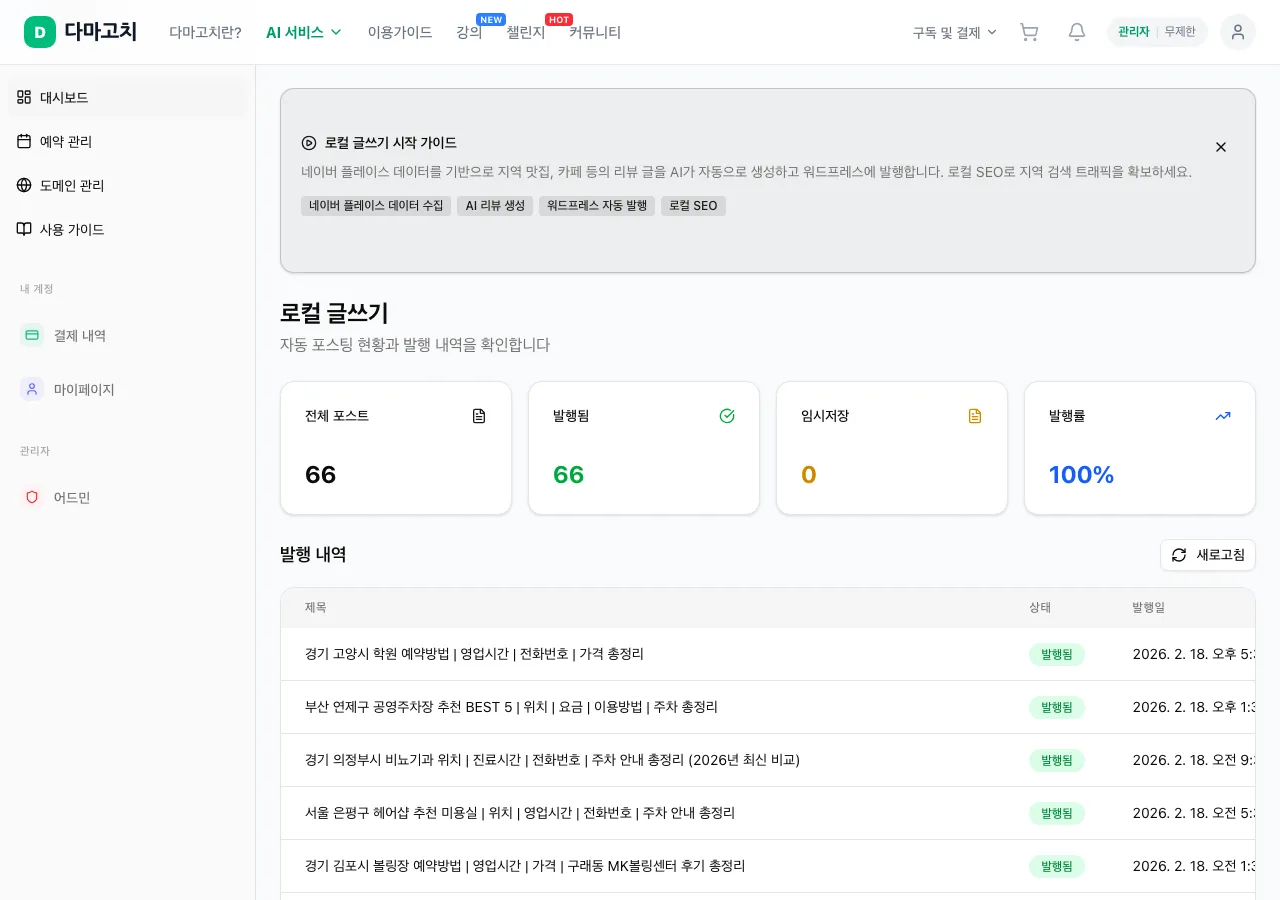Open 마이페이지 in the sidebar
This screenshot has width=1280, height=900.
[x=128, y=389]
